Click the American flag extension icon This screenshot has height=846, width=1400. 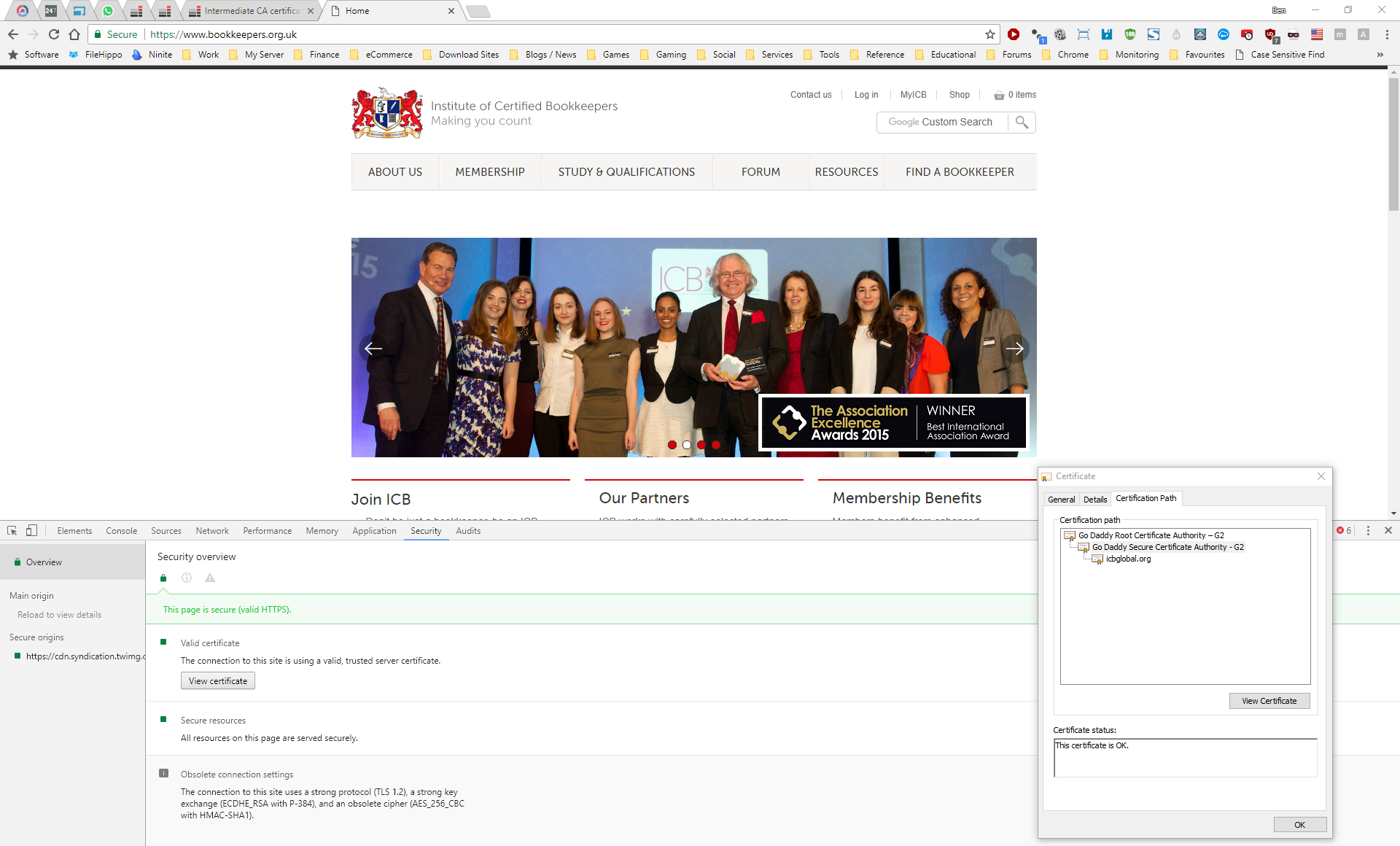click(1317, 34)
